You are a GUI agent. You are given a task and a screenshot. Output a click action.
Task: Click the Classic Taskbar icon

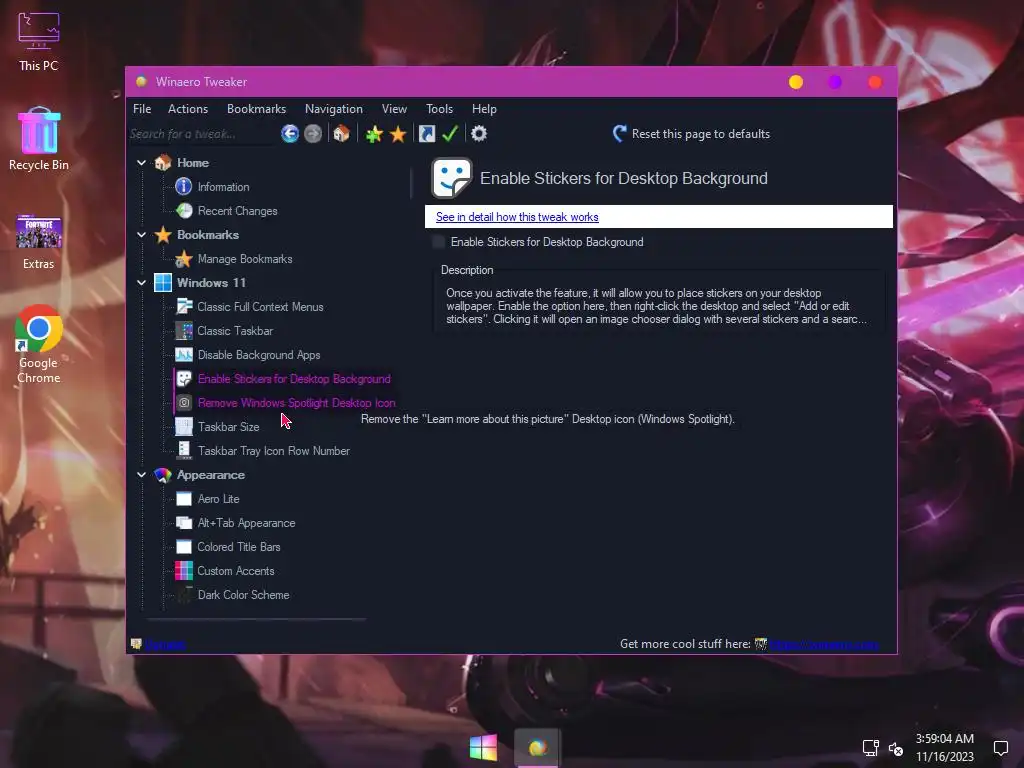[x=184, y=331]
